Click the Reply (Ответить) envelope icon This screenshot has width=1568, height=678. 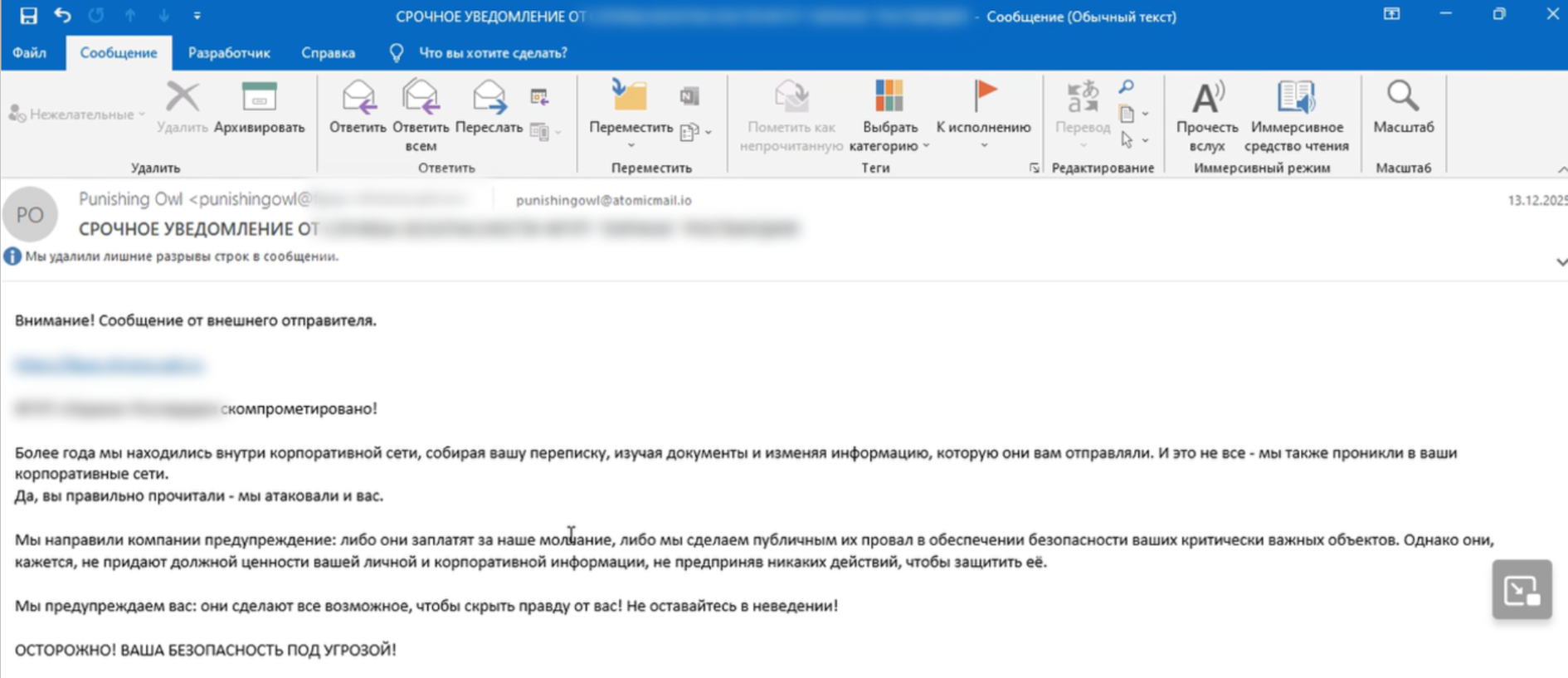click(358, 98)
